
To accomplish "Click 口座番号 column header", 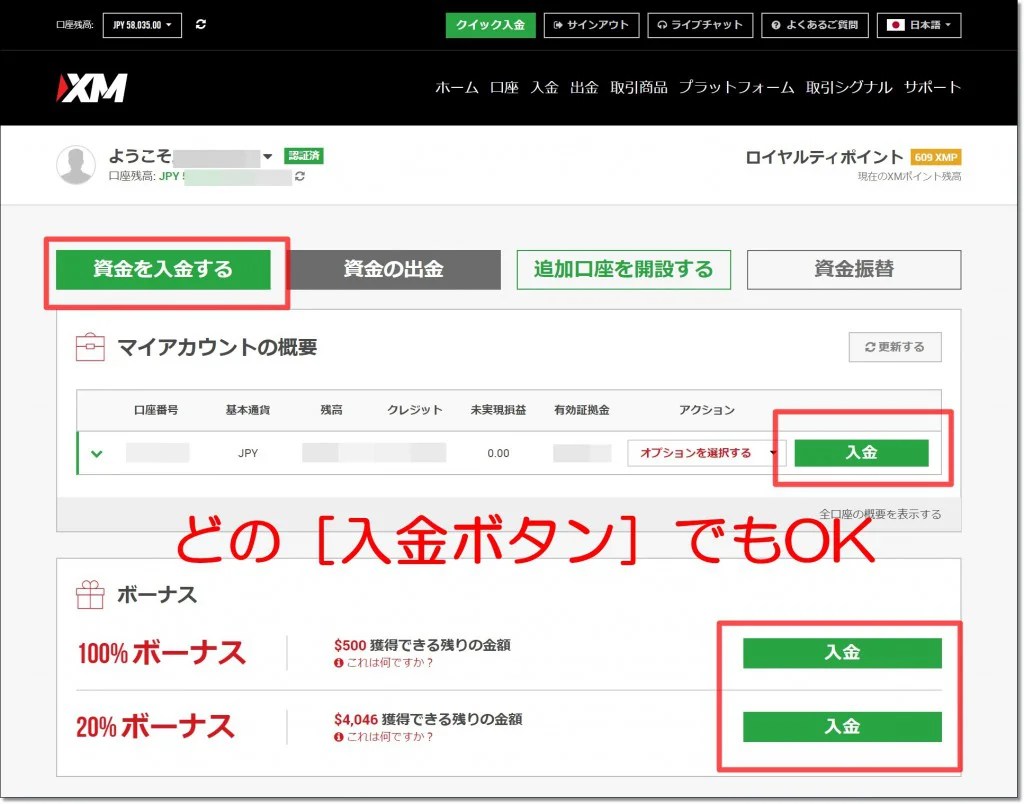I will (156, 410).
